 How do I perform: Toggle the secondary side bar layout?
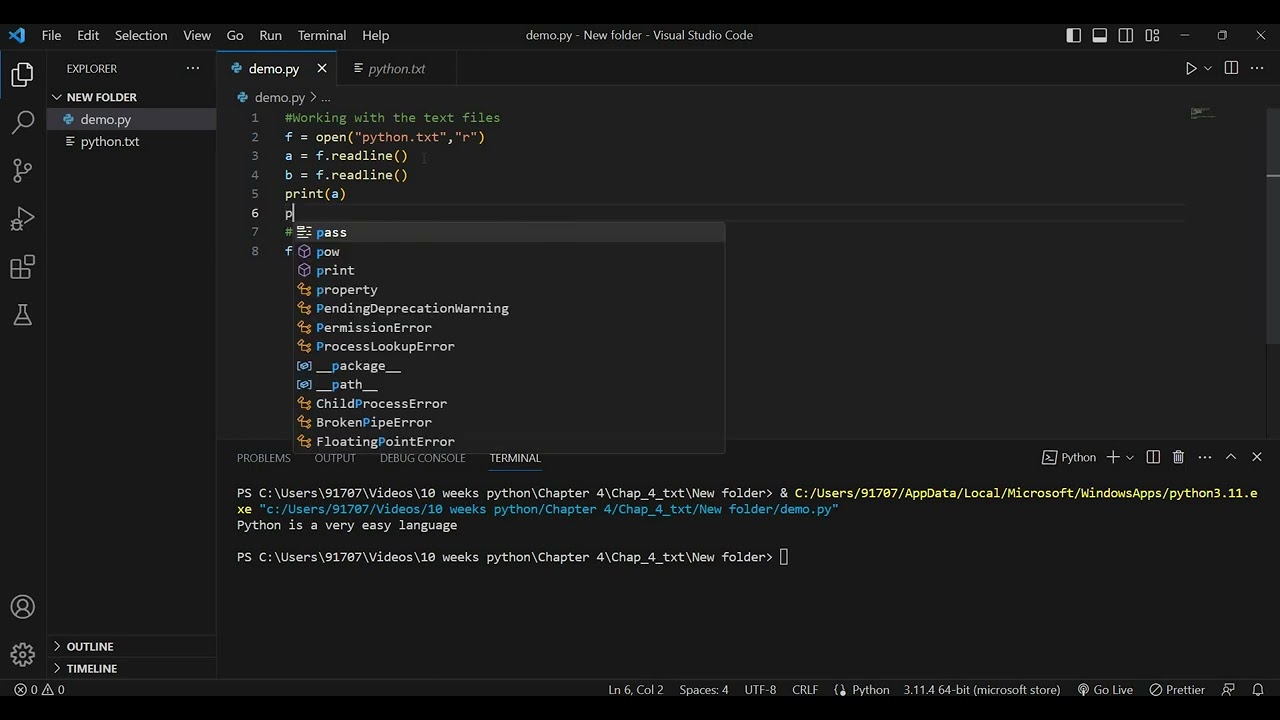pos(1126,35)
